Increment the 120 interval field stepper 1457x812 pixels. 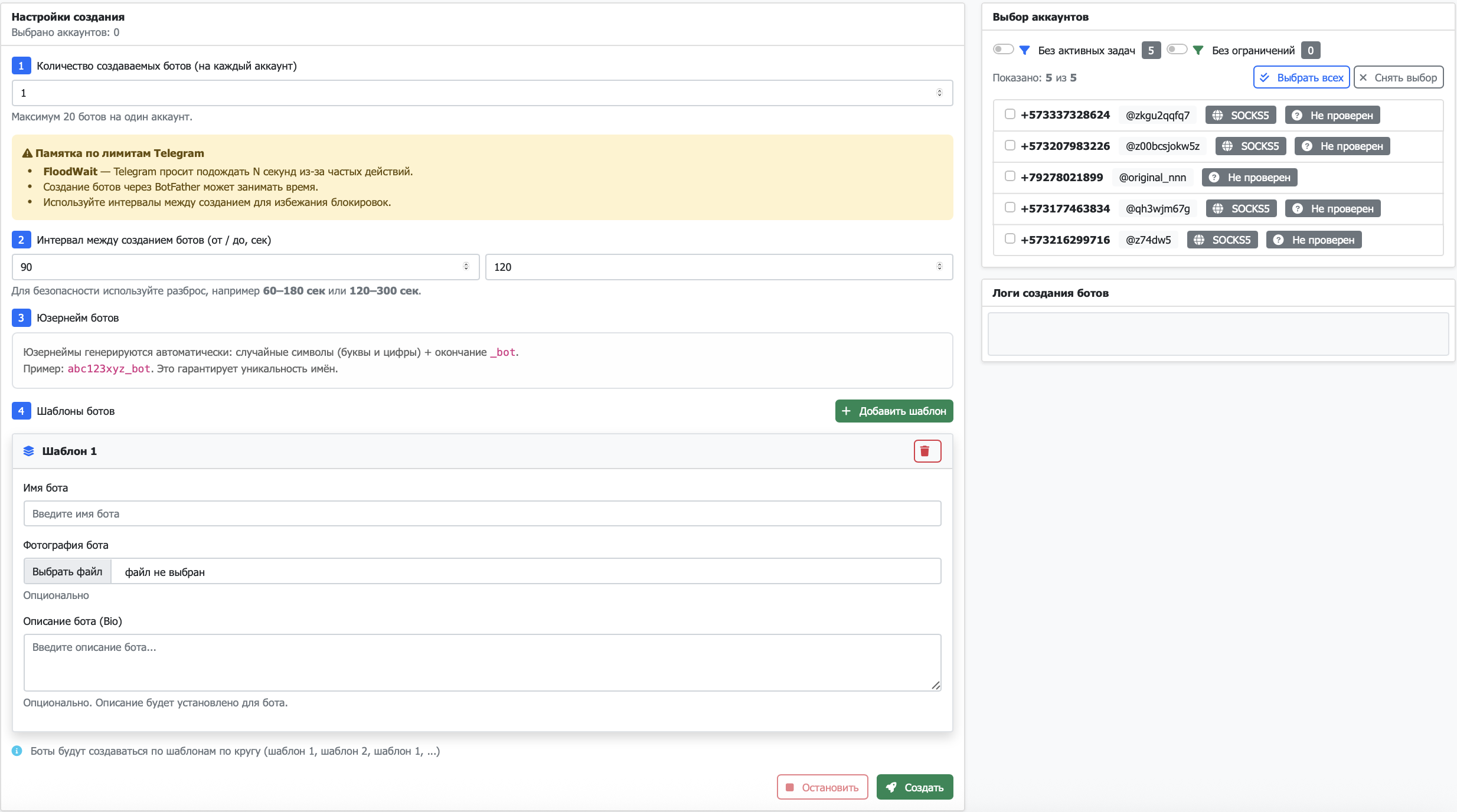[940, 264]
